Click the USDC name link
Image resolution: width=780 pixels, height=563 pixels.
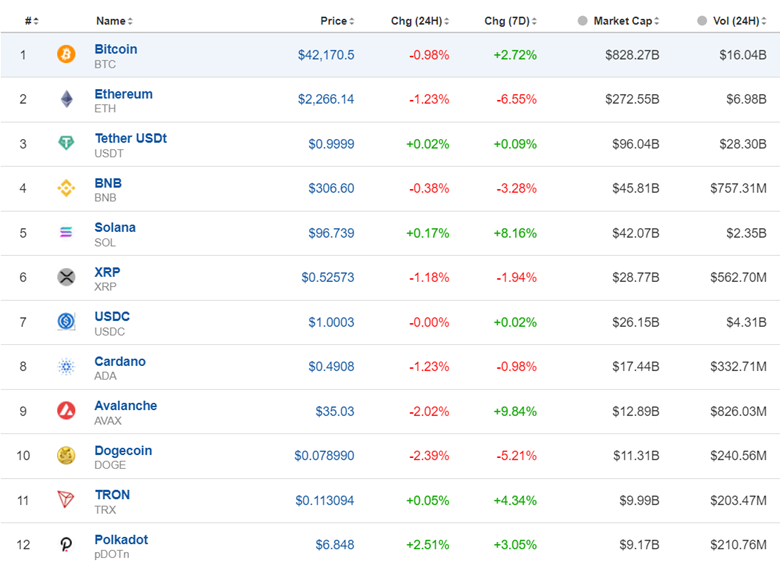(112, 316)
